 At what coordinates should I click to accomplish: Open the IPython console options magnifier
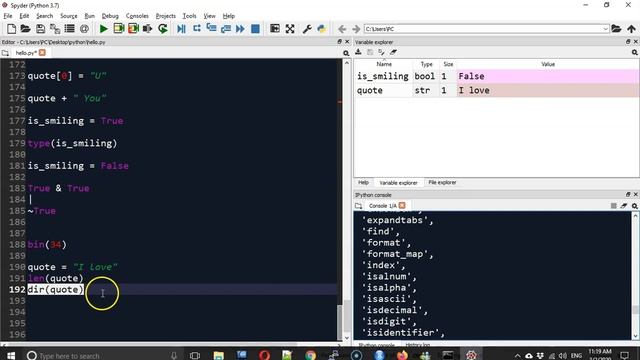(x=635, y=206)
